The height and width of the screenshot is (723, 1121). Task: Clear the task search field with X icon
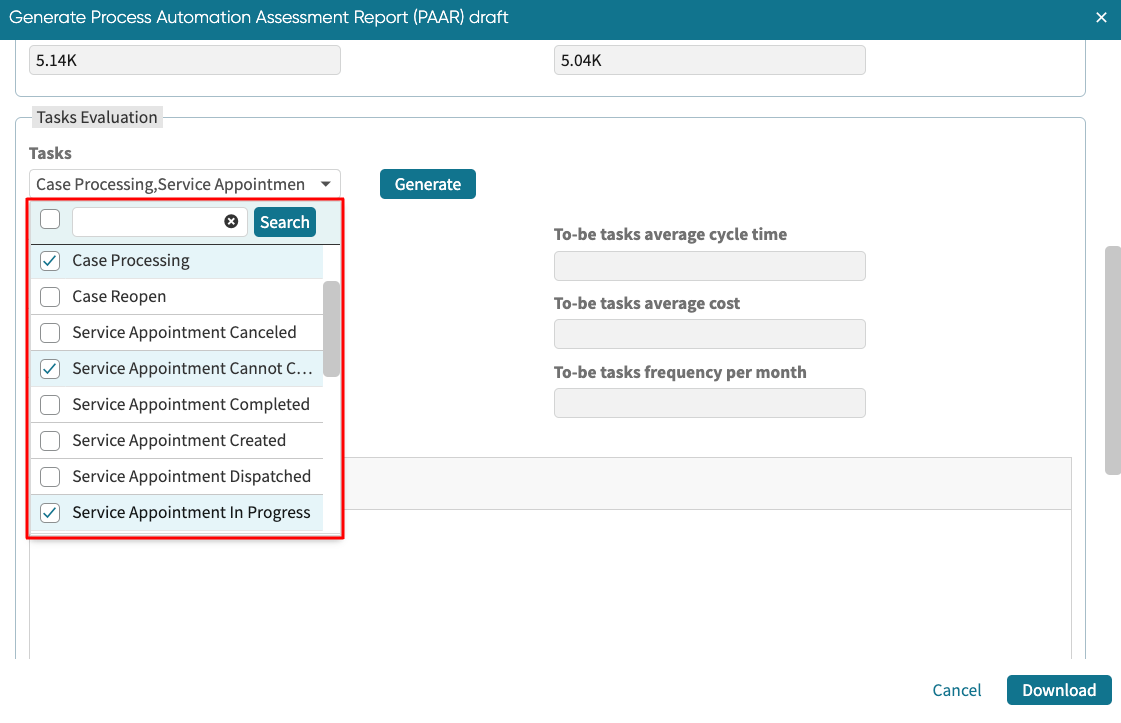tap(231, 222)
